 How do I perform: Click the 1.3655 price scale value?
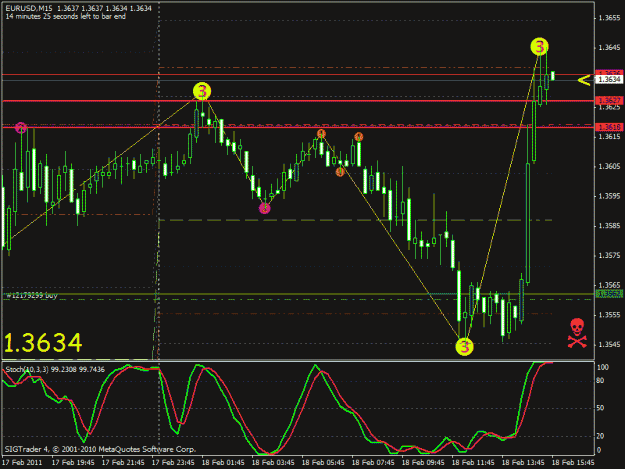click(x=609, y=18)
